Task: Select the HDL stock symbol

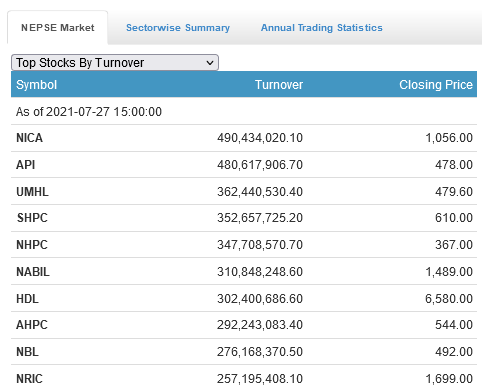Action: (27, 299)
